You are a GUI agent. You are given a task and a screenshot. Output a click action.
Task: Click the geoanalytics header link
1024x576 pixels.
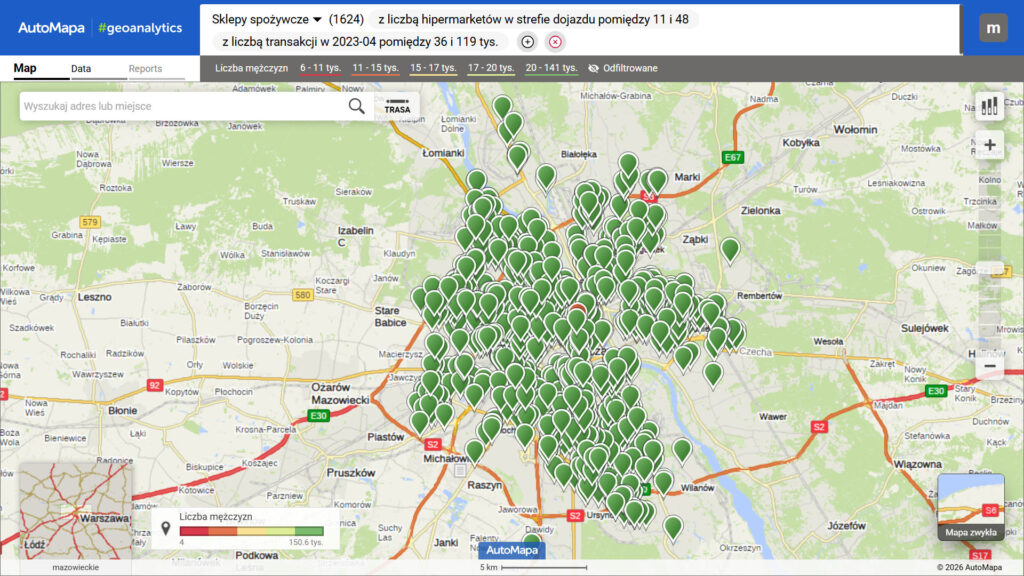tap(138, 27)
